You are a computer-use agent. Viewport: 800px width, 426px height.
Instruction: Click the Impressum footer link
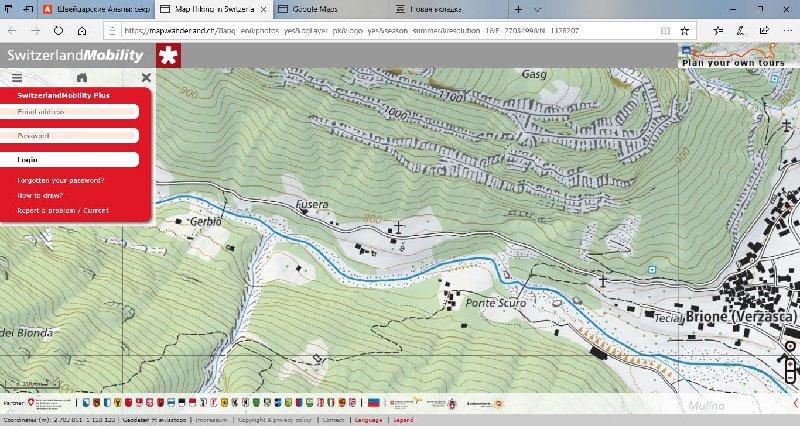tap(211, 420)
